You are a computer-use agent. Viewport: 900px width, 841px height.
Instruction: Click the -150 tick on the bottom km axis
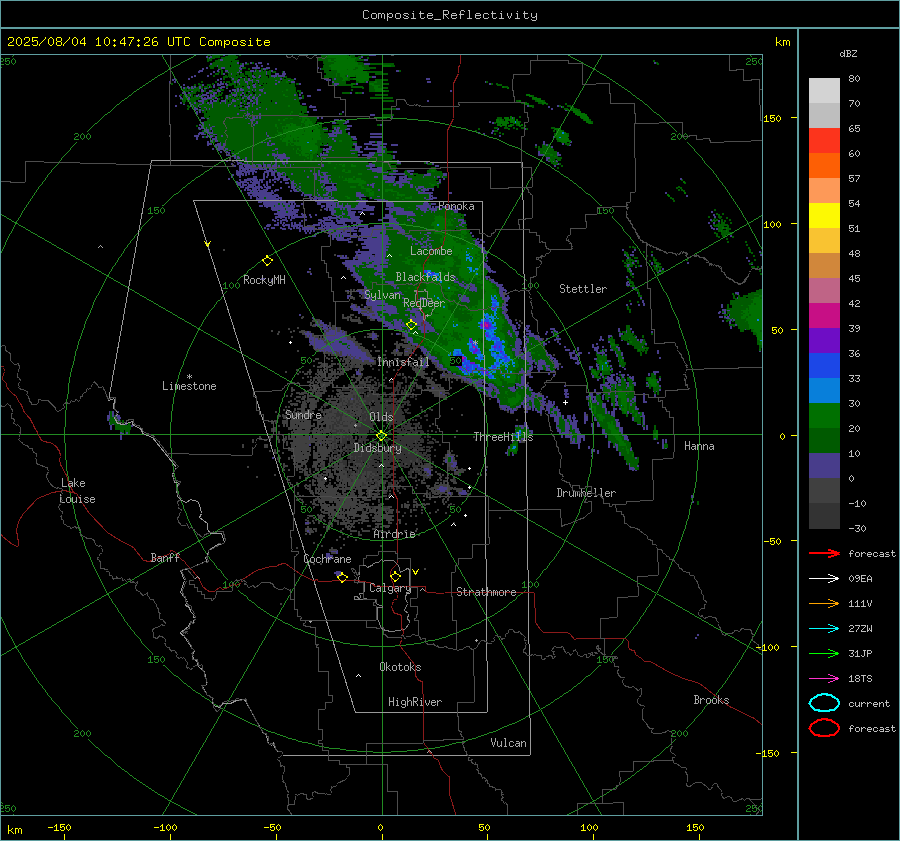click(x=59, y=828)
